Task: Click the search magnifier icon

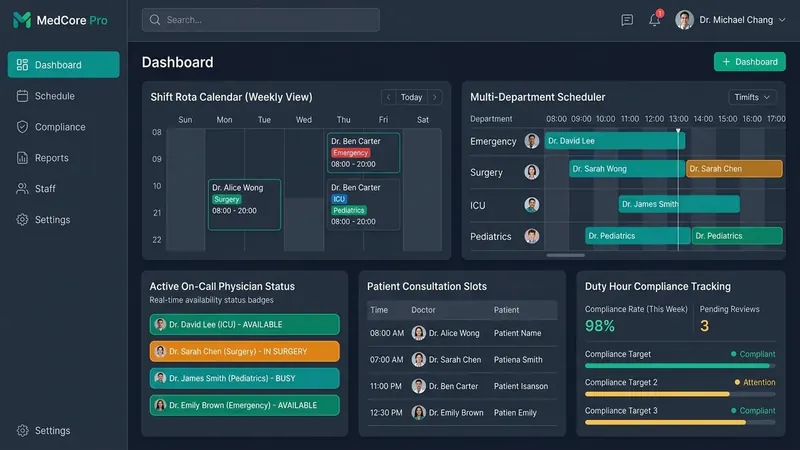Action: [x=155, y=20]
